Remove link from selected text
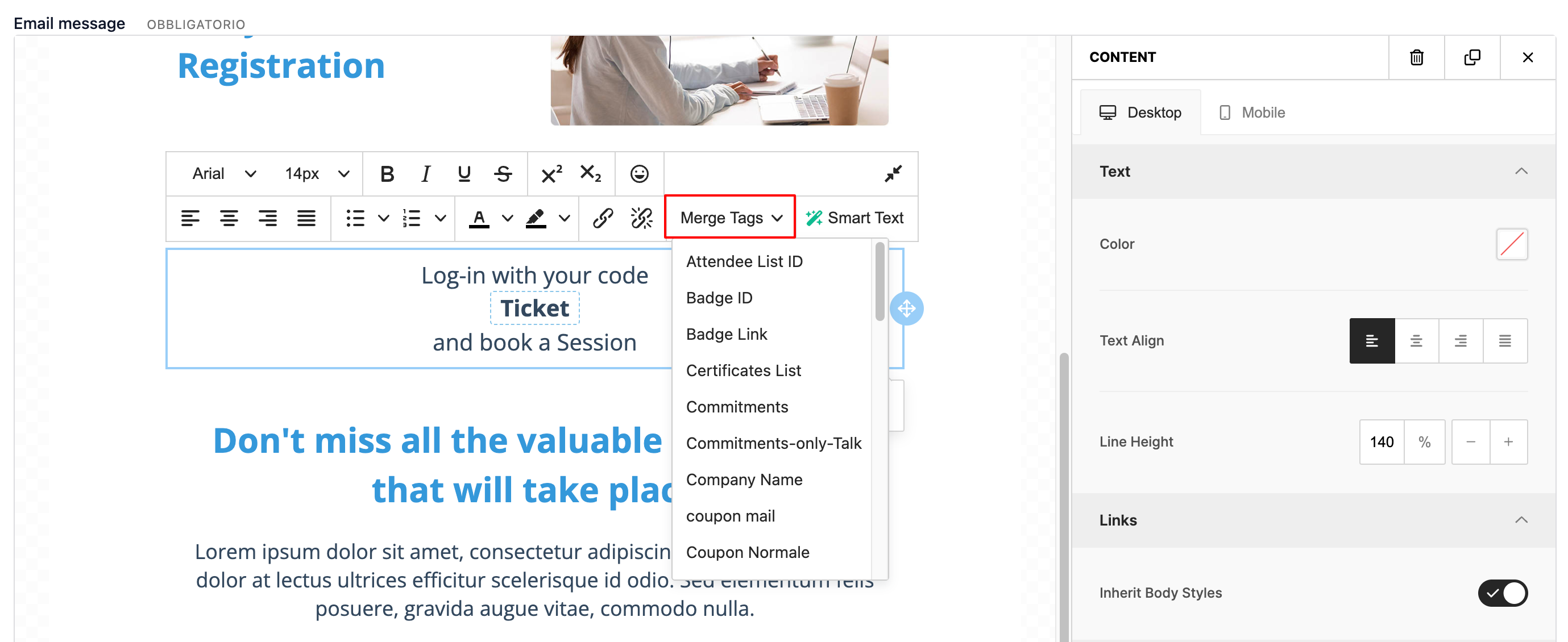Screen dimensions: 1568x642 pyautogui.click(x=641, y=218)
